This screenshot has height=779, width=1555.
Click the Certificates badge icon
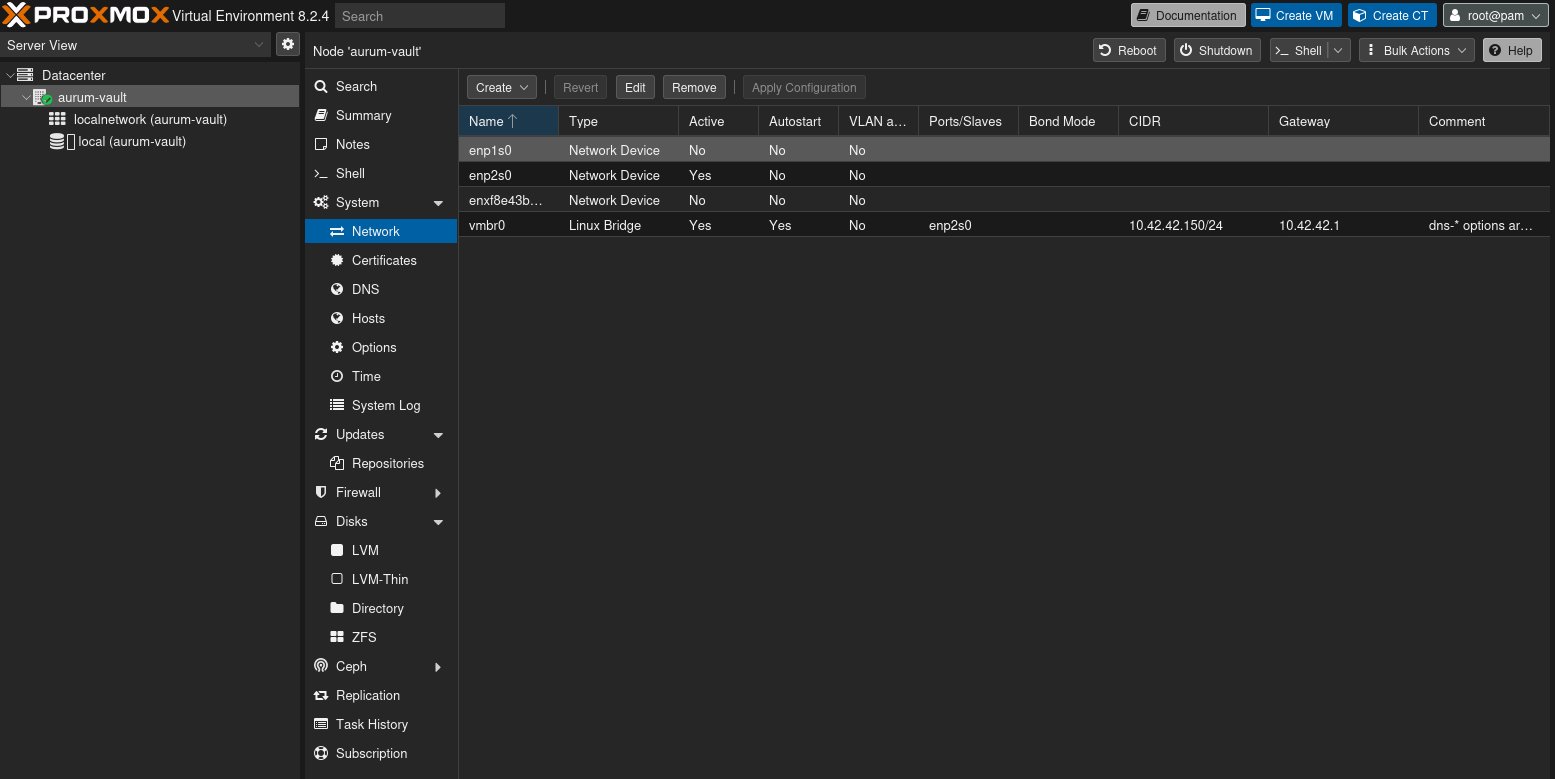(x=337, y=260)
